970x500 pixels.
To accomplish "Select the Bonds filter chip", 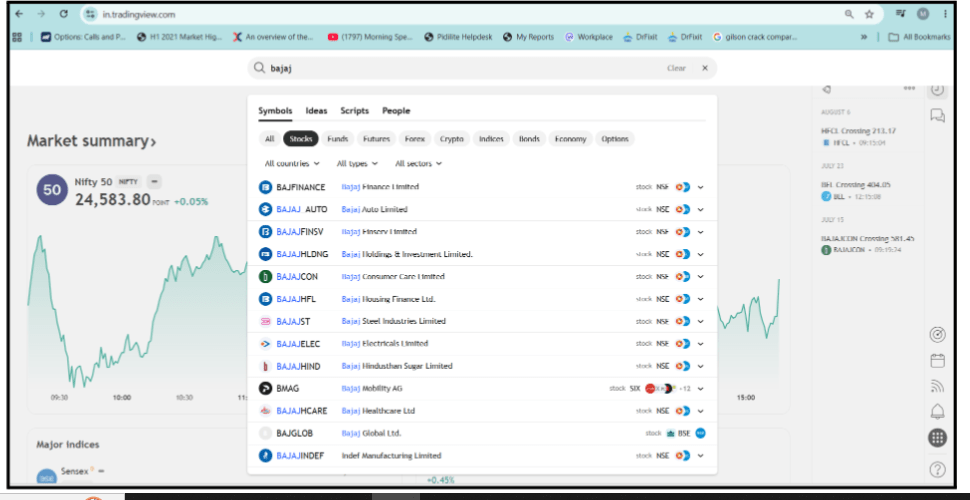I will (x=529, y=139).
